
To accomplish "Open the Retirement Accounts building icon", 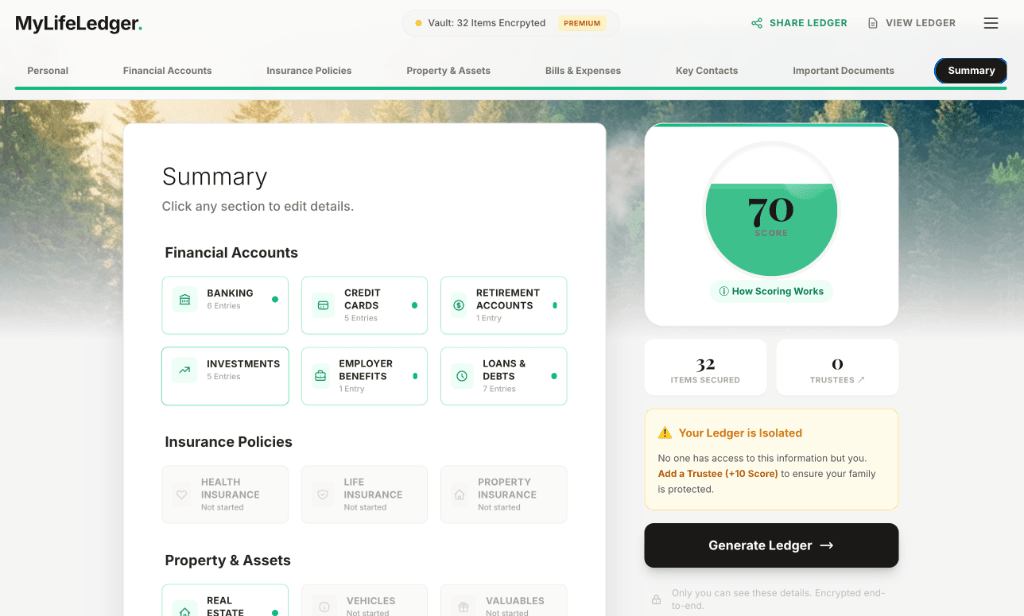I will pyautogui.click(x=459, y=305).
